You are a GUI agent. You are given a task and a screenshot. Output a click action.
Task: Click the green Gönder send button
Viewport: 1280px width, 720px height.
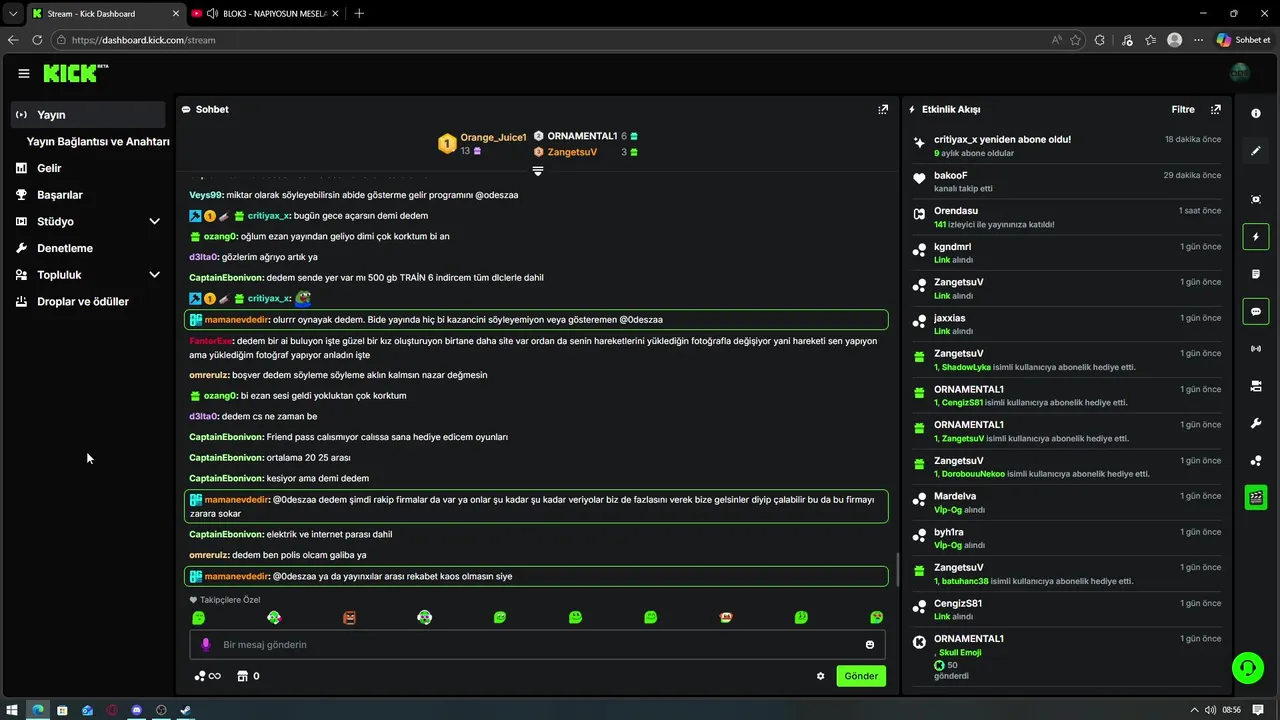pos(861,676)
